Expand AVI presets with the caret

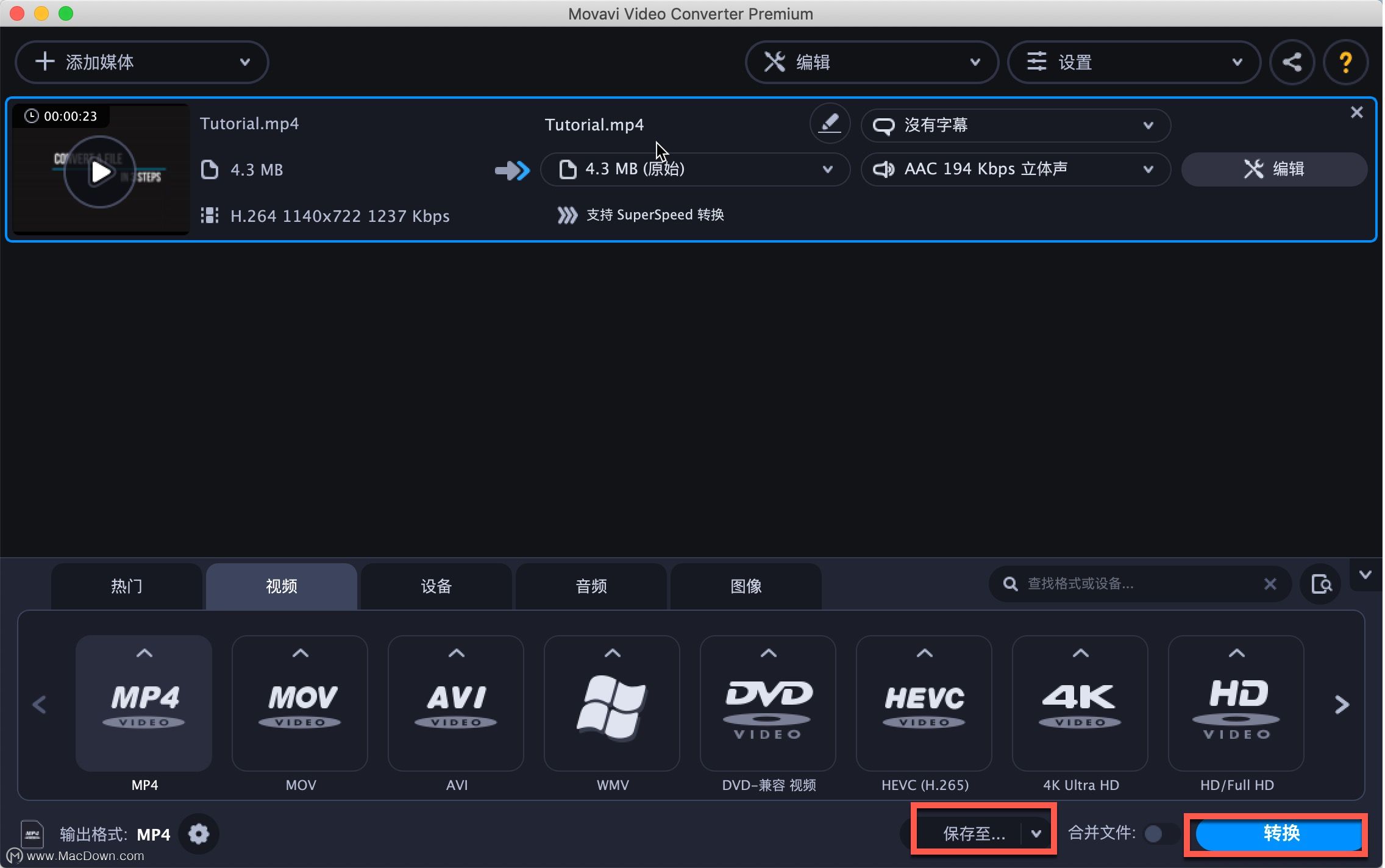point(457,653)
